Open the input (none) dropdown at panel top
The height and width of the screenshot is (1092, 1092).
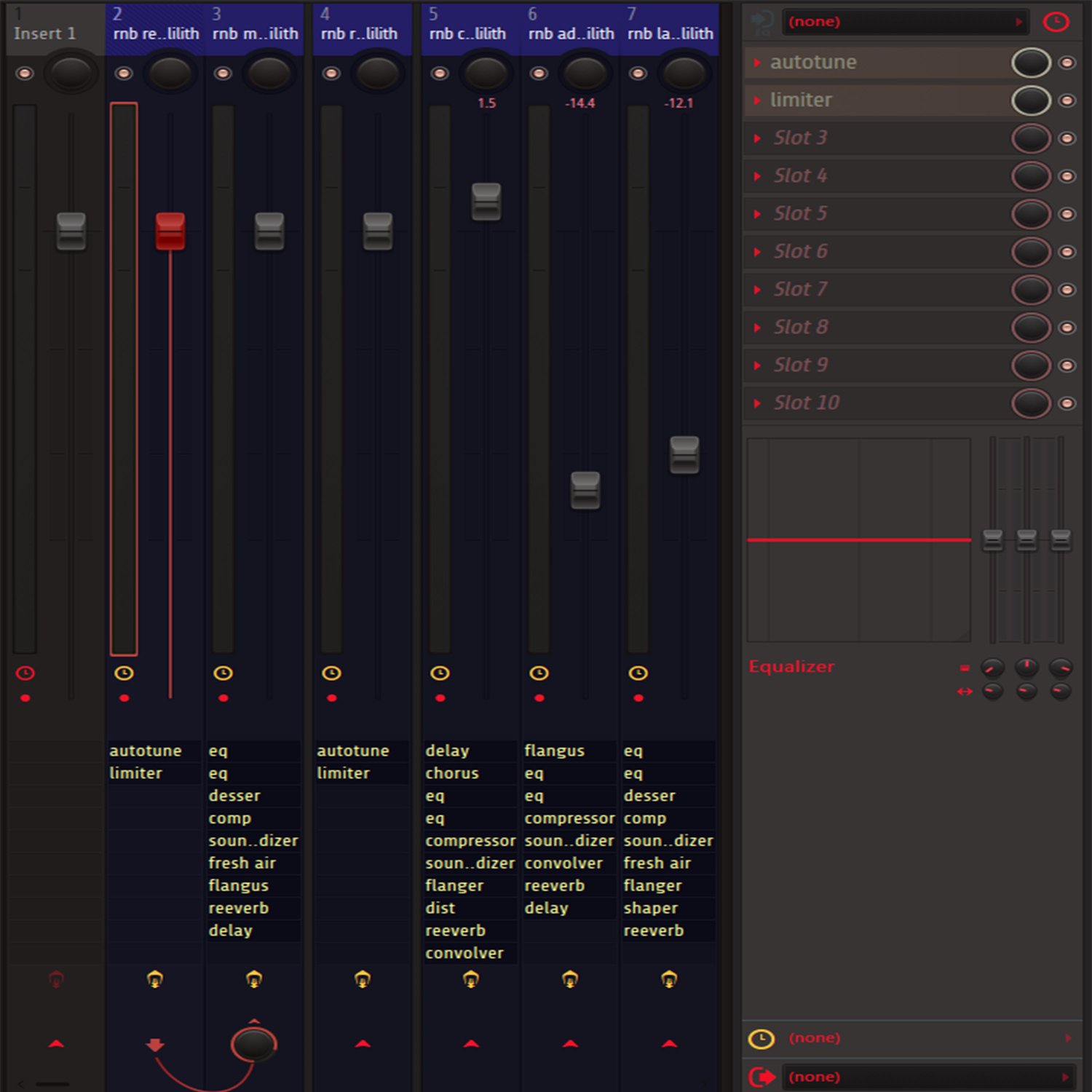coord(906,22)
